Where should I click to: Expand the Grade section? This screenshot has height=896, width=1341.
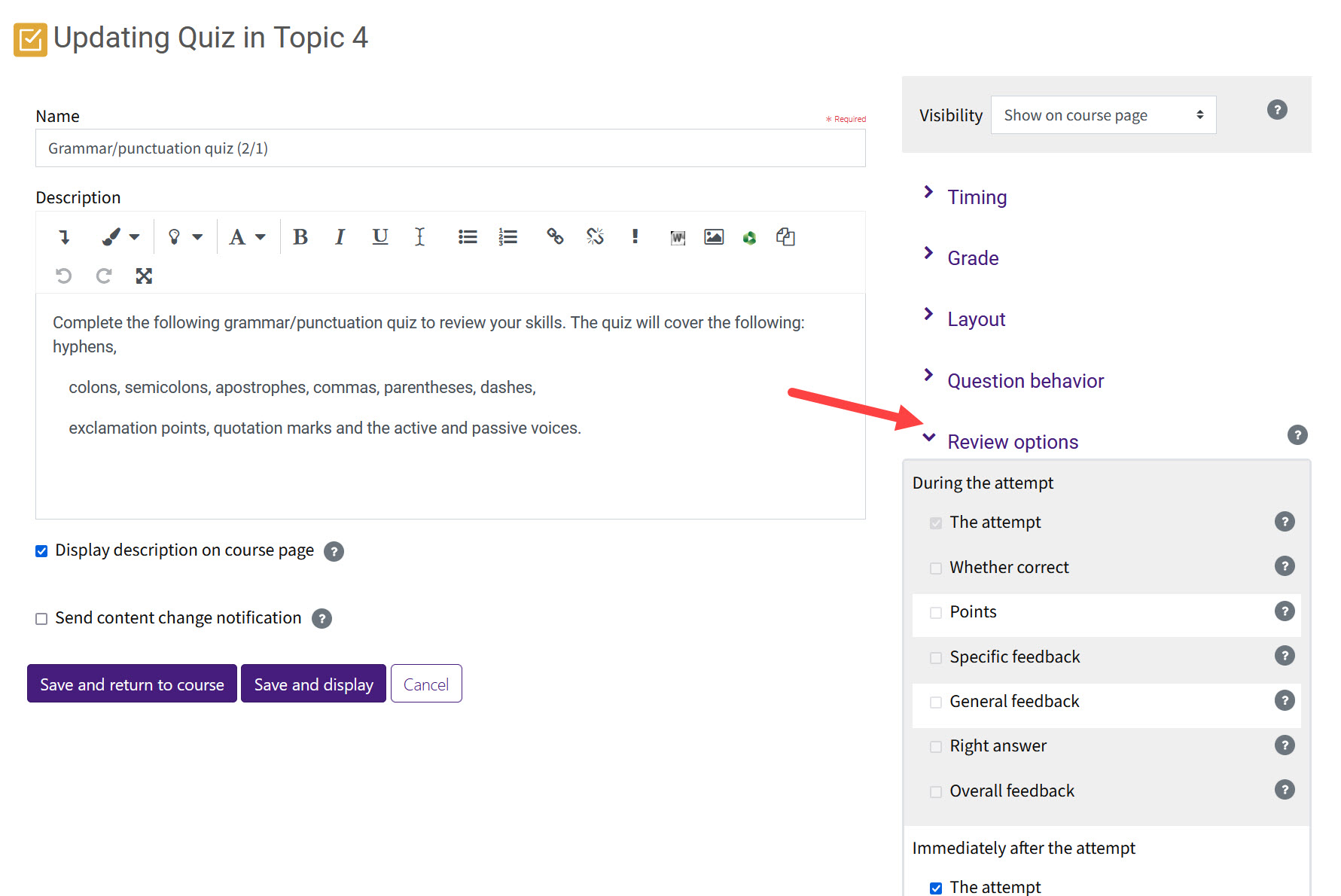[973, 258]
